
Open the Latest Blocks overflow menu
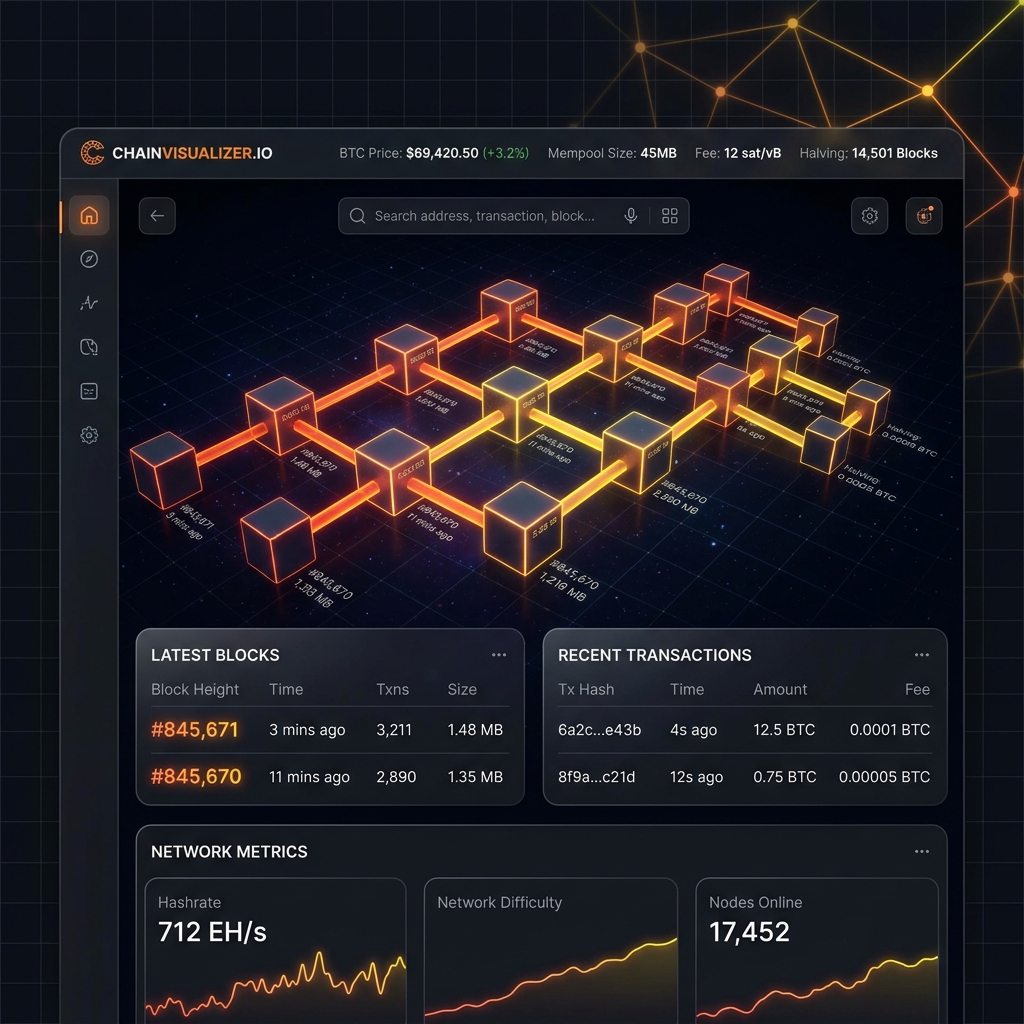pos(499,655)
